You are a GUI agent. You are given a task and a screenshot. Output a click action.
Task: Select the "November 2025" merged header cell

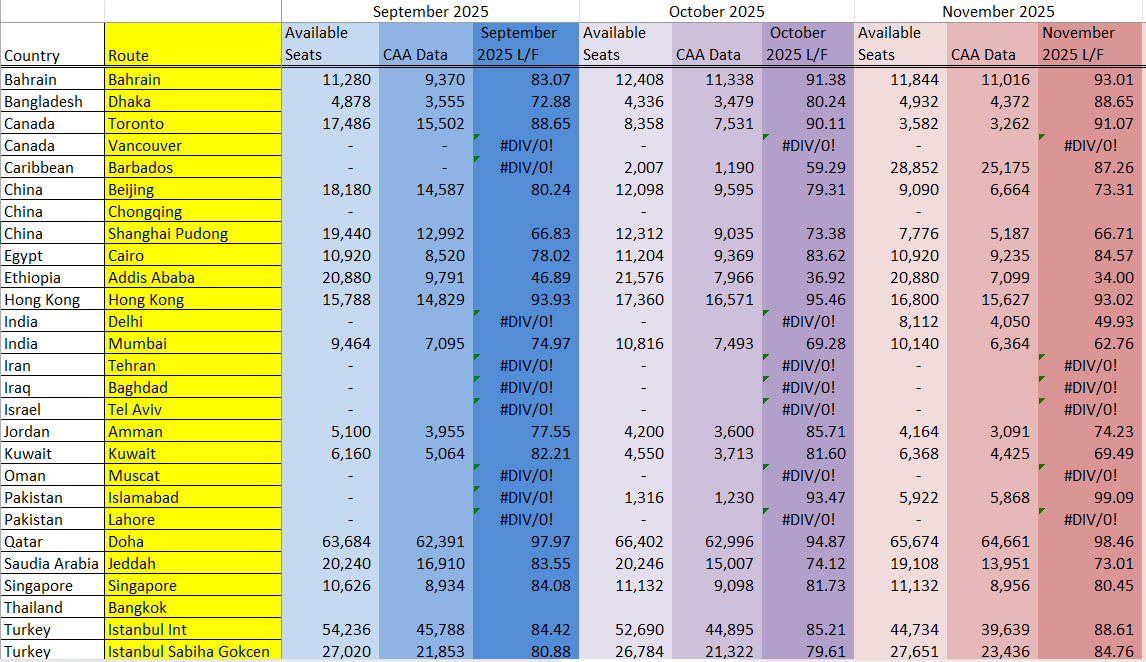(x=998, y=11)
